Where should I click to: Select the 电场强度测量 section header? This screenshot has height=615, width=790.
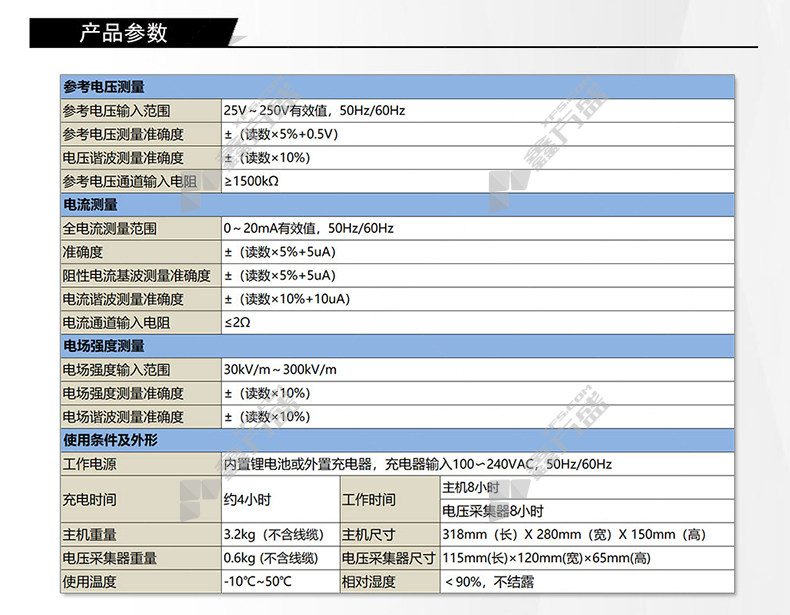click(104, 346)
